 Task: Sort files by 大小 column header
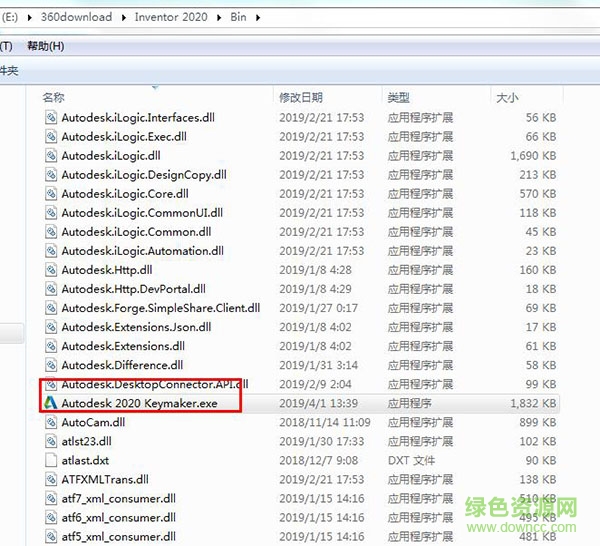pyautogui.click(x=507, y=98)
